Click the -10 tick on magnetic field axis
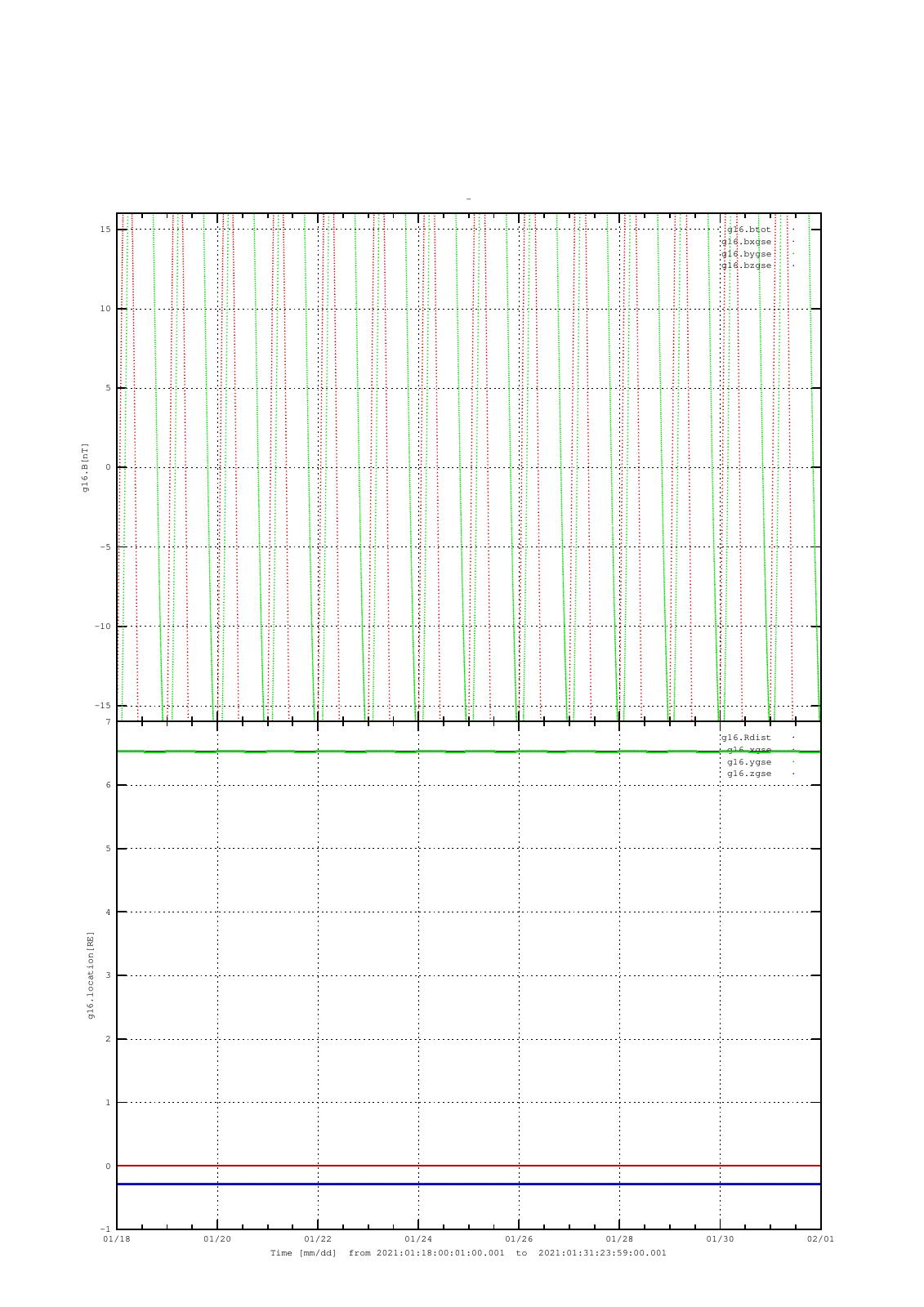 [x=102, y=627]
